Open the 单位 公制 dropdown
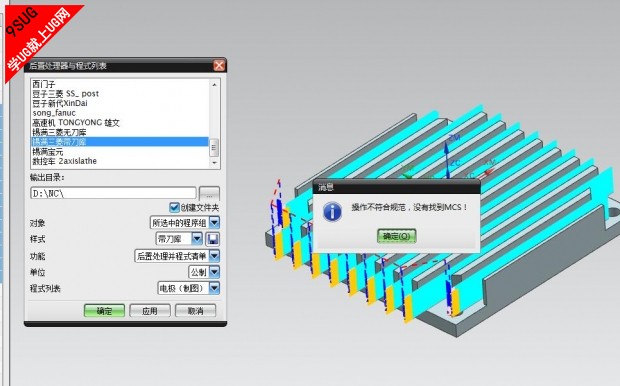The width and height of the screenshot is (620, 386). pos(214,272)
